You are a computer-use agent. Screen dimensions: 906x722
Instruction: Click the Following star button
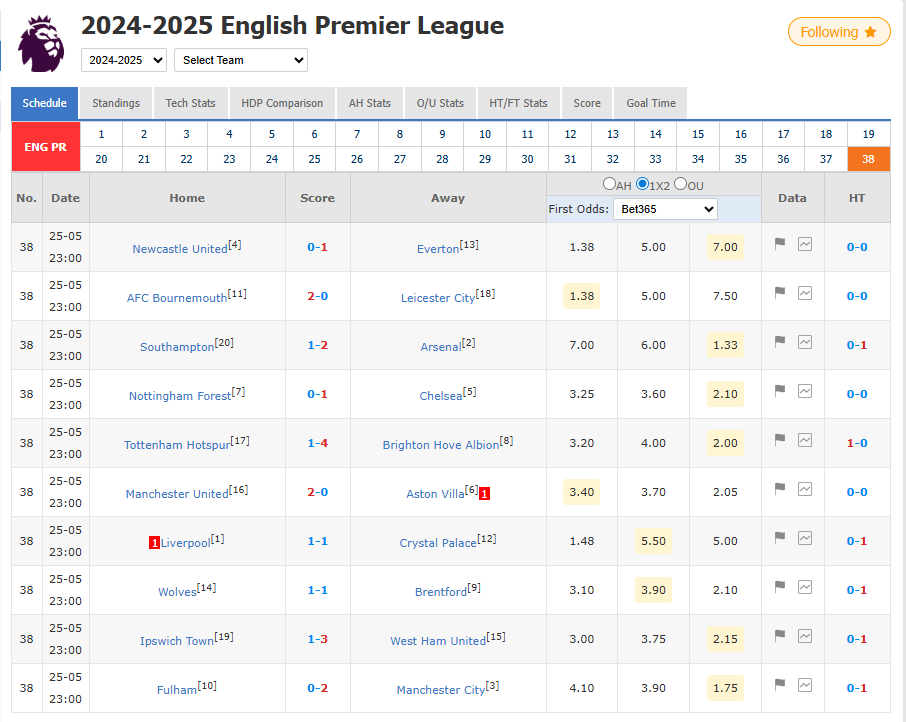[838, 32]
